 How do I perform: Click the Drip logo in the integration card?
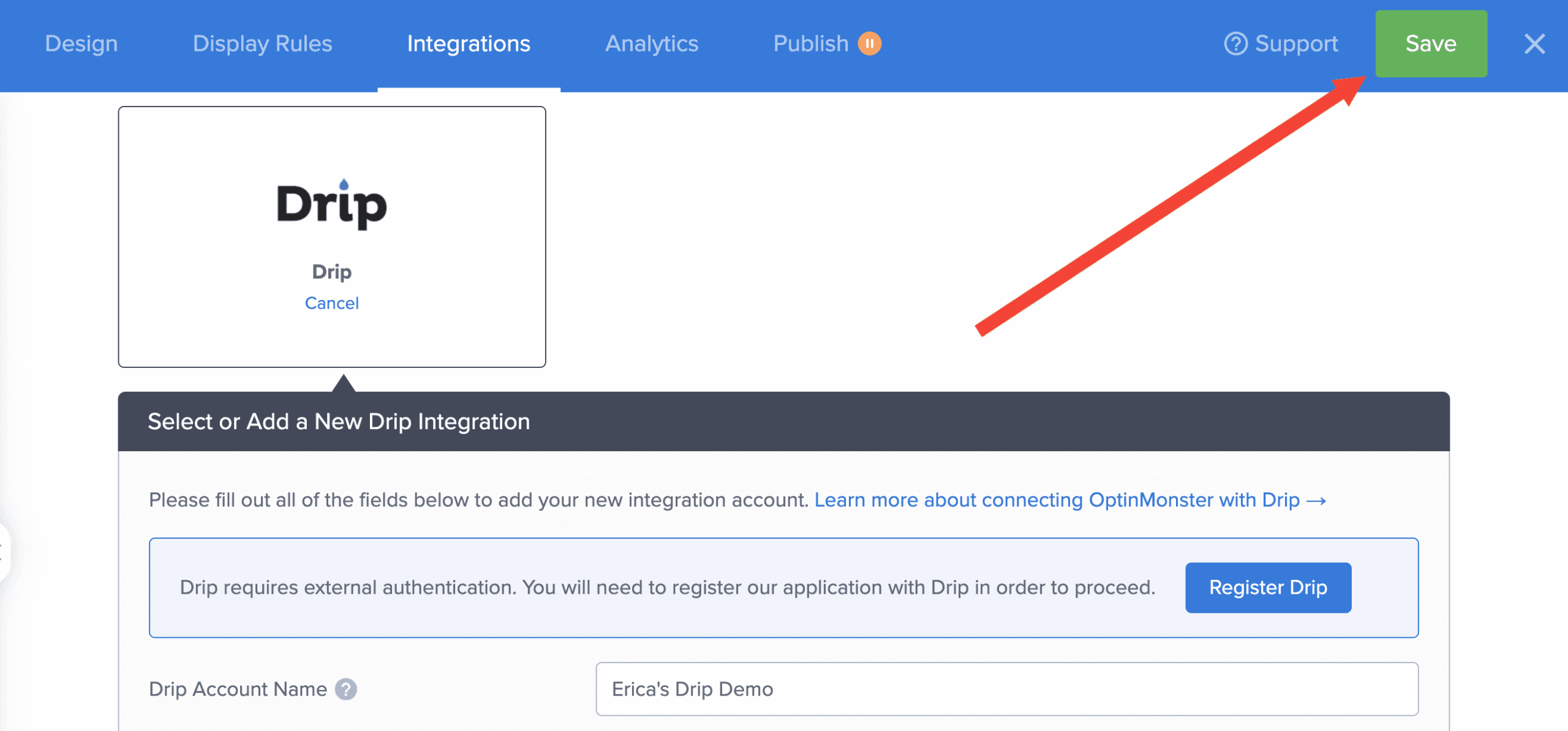(x=331, y=204)
